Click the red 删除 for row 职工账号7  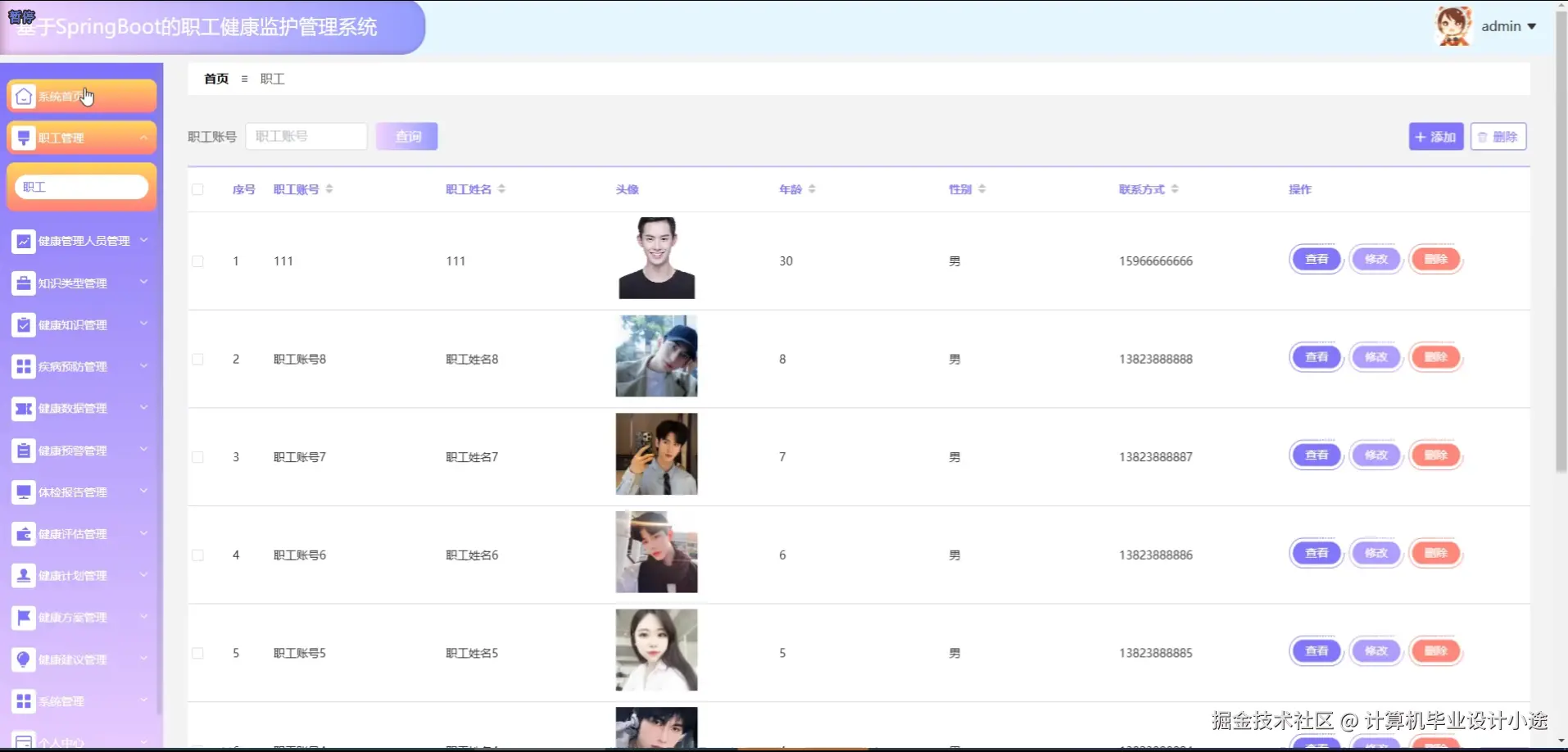(1436, 455)
